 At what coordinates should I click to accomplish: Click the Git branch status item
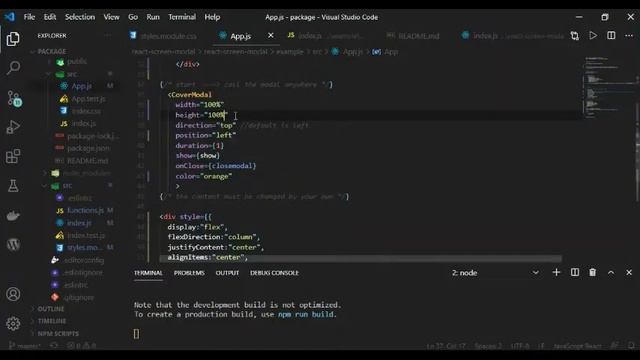[x=24, y=346]
